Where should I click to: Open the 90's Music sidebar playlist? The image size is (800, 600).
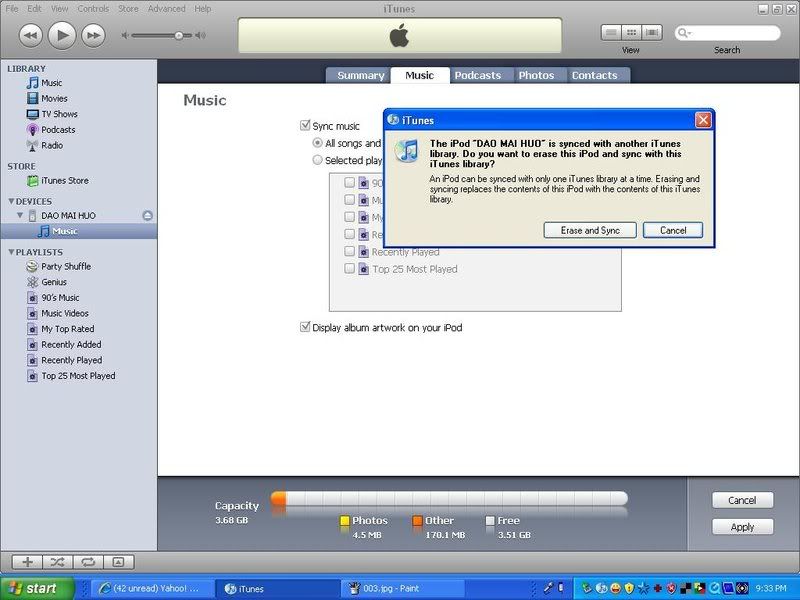click(x=60, y=297)
